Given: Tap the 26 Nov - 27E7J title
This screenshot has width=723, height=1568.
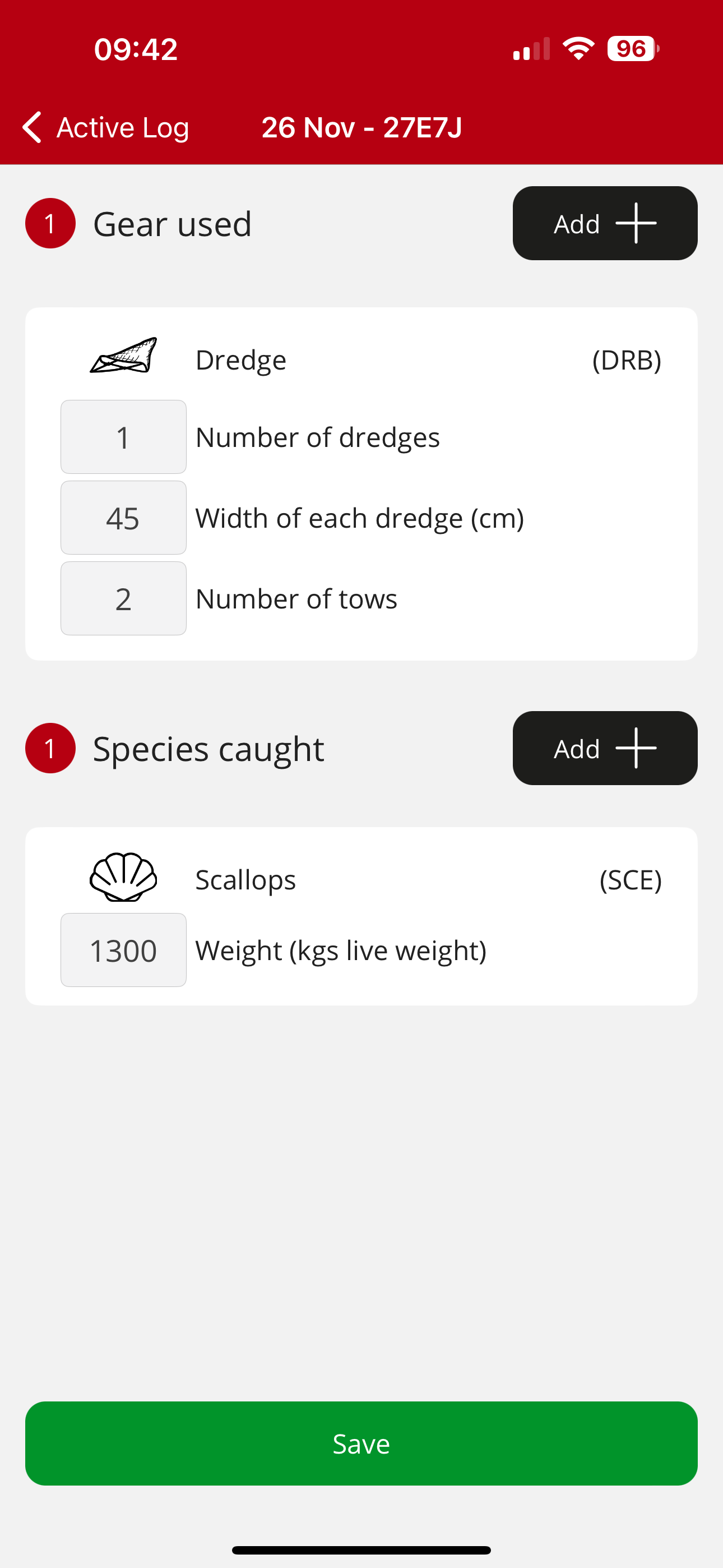Looking at the screenshot, I should coord(361,127).
